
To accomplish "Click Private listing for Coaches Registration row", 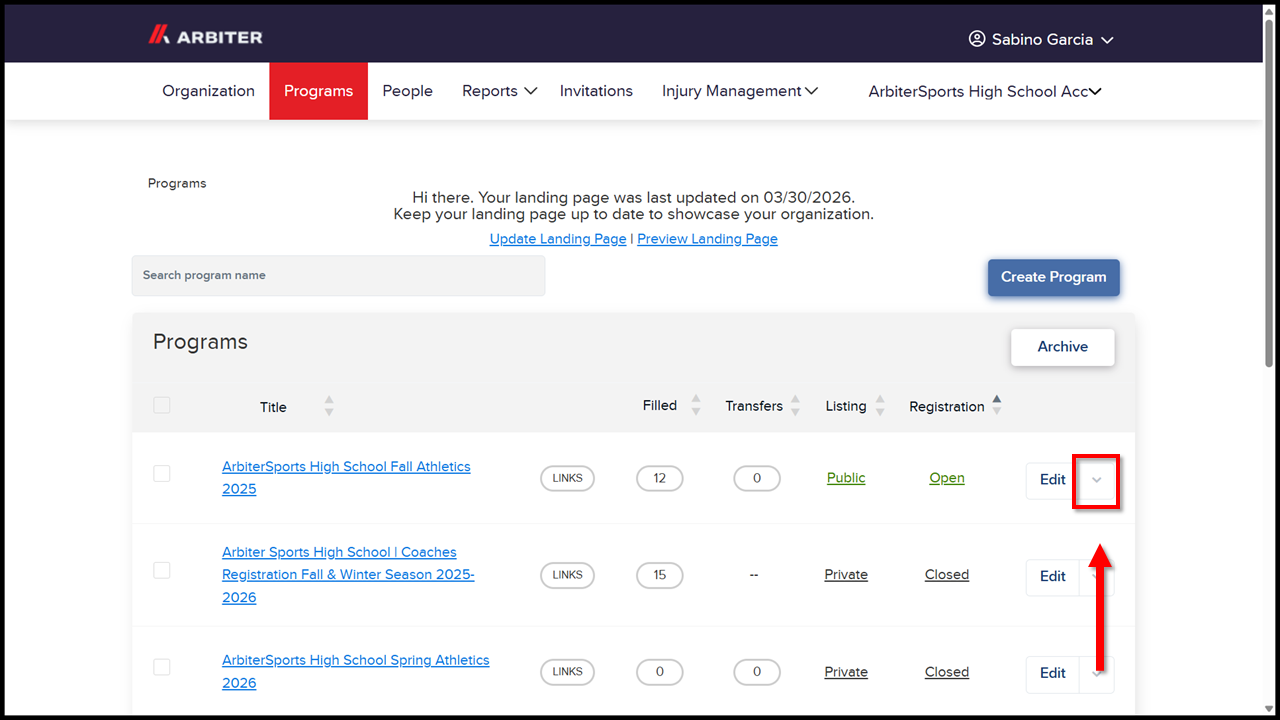I will point(846,575).
